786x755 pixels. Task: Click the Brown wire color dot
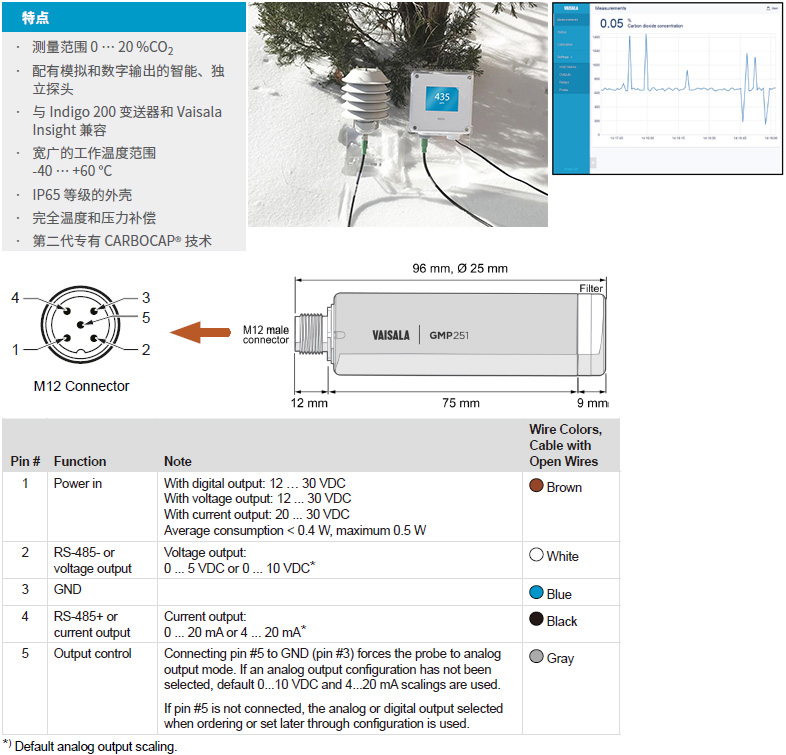pyautogui.click(x=536, y=485)
